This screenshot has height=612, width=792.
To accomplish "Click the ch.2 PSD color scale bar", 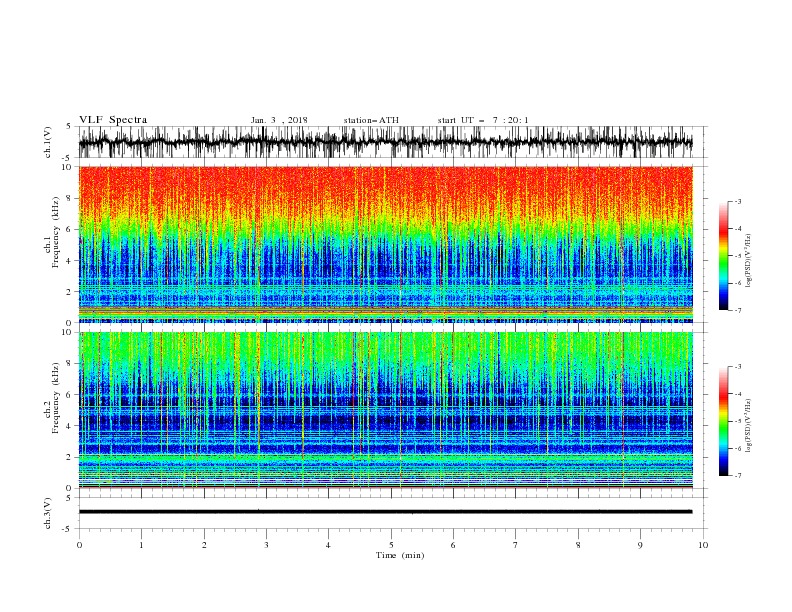I will [723, 421].
